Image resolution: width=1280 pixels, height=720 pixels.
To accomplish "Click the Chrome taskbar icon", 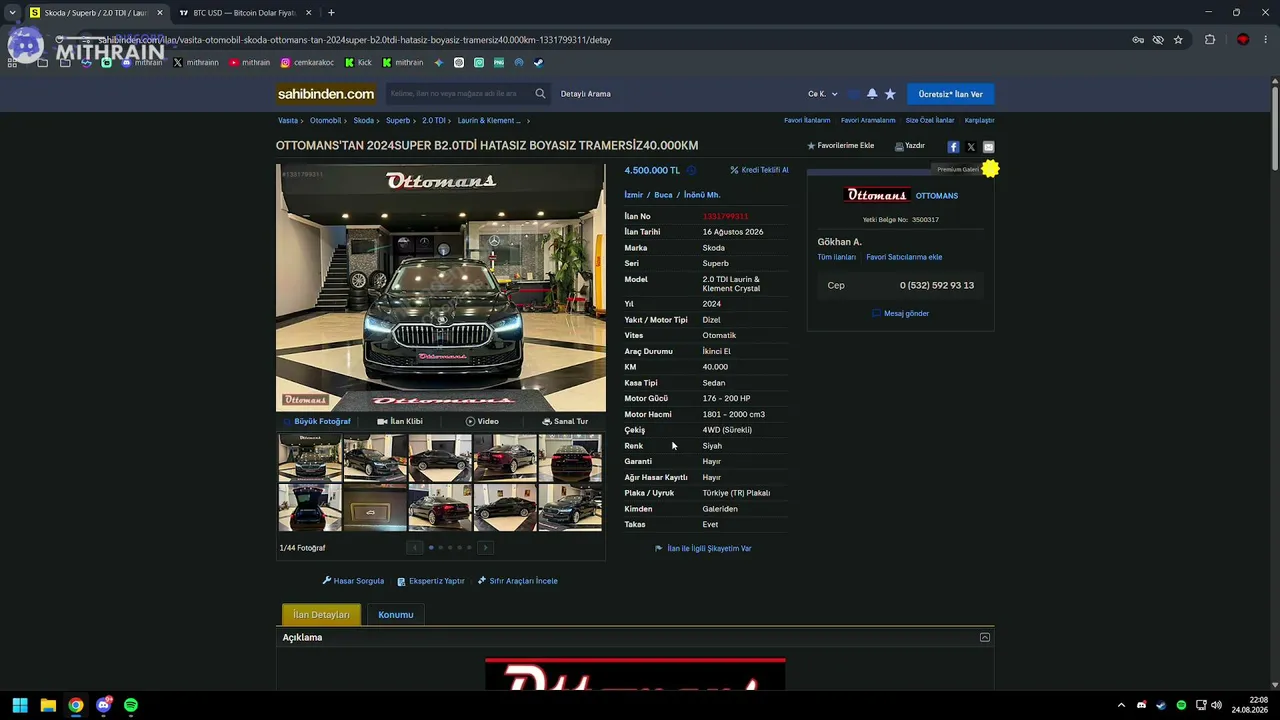I will (x=76, y=705).
